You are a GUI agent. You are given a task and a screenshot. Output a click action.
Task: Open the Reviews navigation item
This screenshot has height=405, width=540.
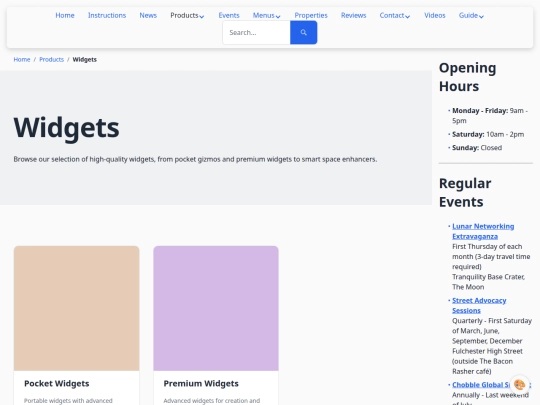pyautogui.click(x=353, y=15)
